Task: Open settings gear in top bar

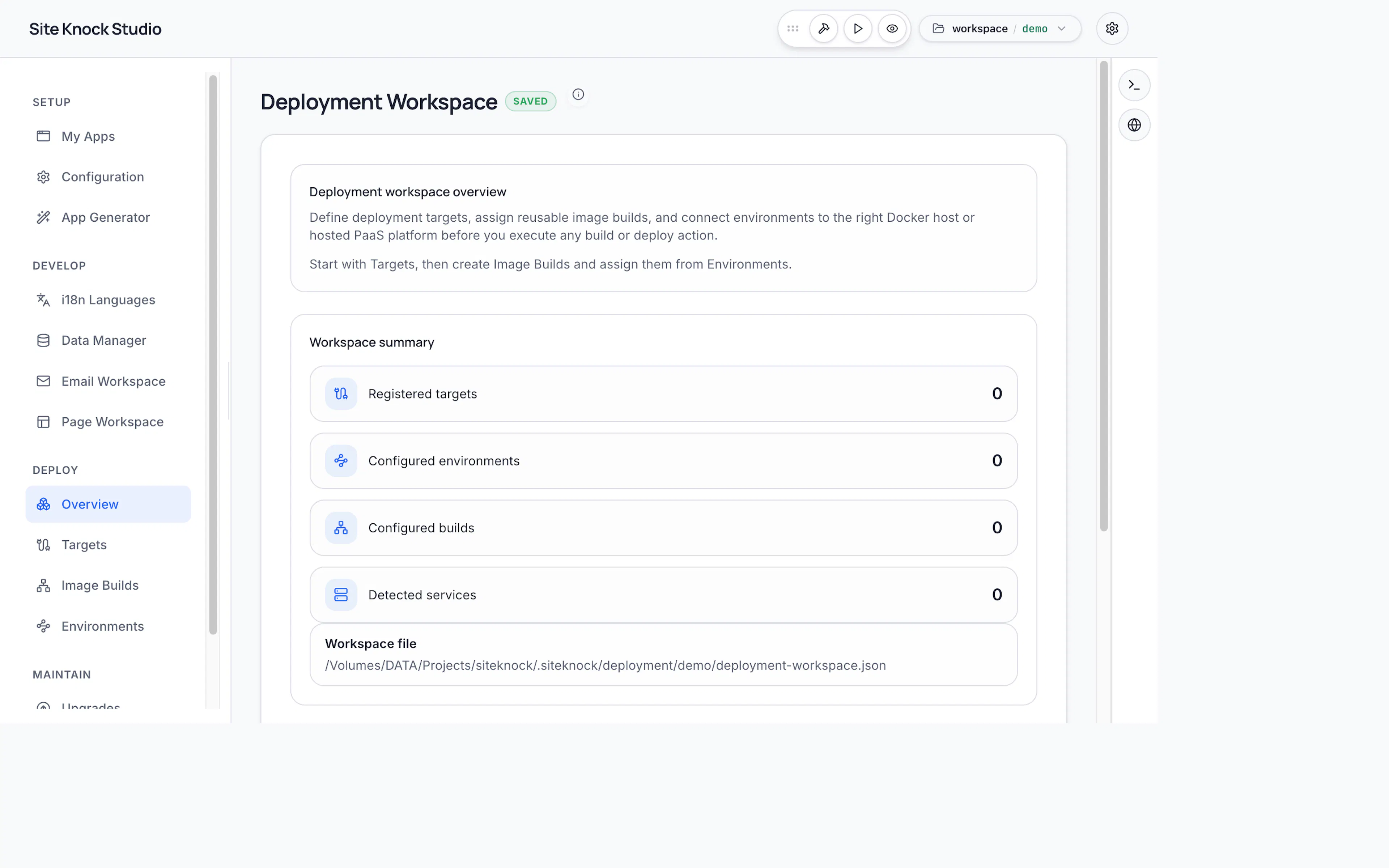Action: [x=1112, y=29]
